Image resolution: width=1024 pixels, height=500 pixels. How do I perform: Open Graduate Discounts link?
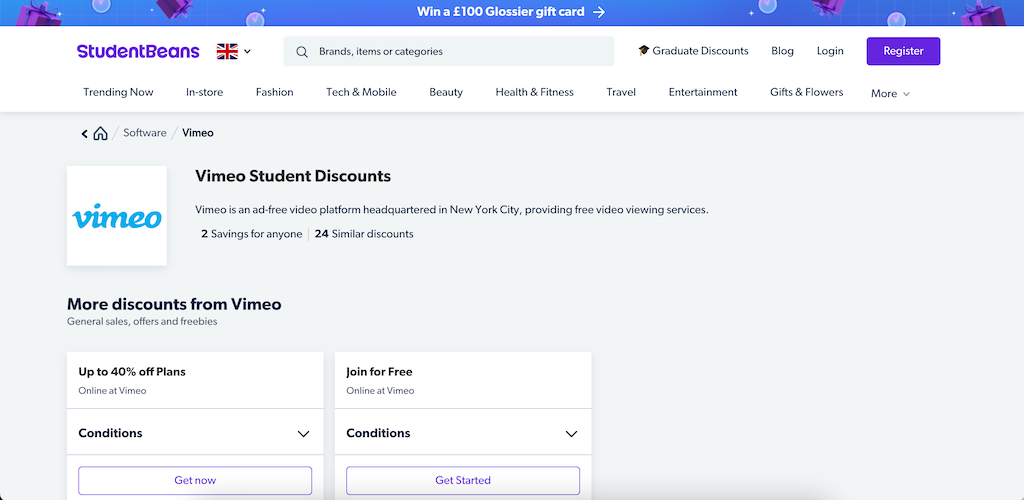(694, 51)
